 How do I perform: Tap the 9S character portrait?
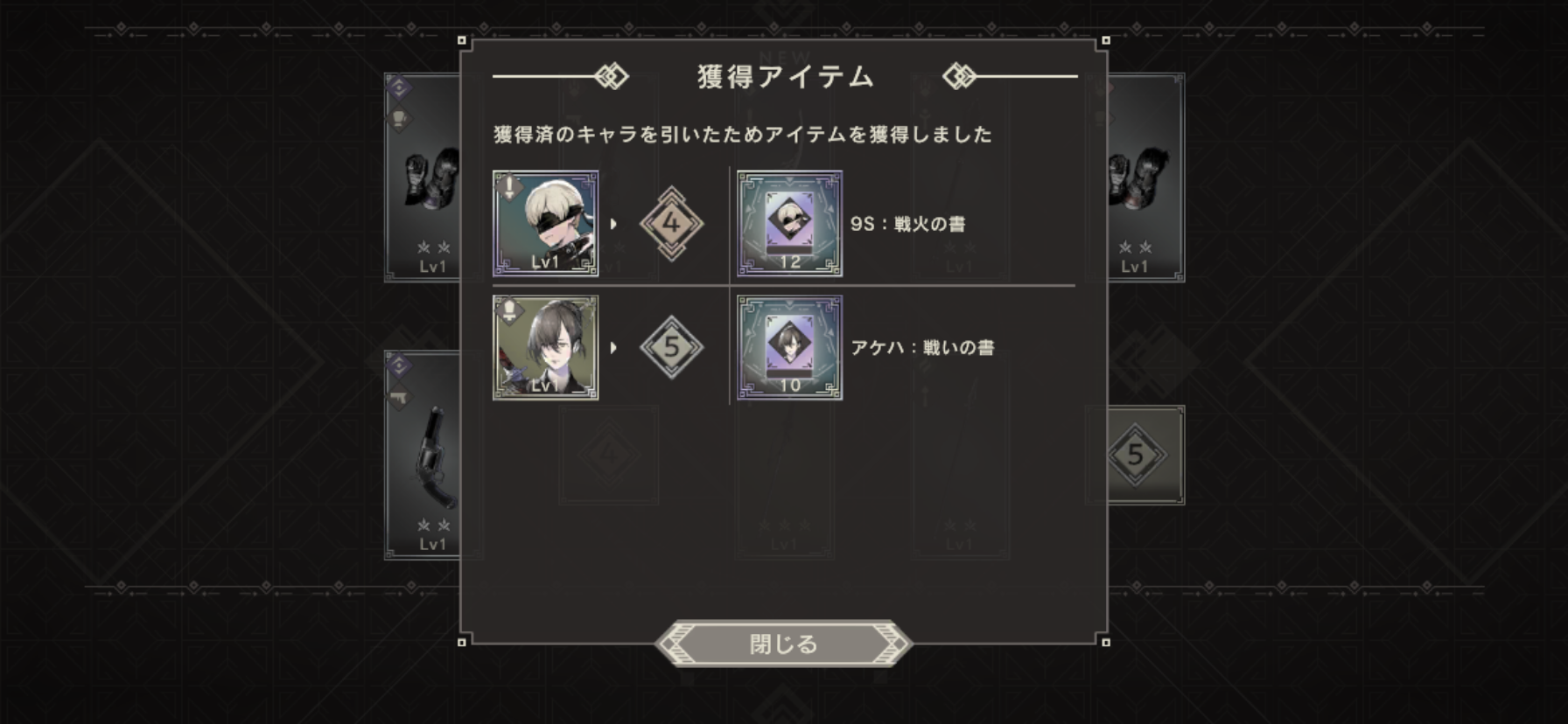coord(546,224)
